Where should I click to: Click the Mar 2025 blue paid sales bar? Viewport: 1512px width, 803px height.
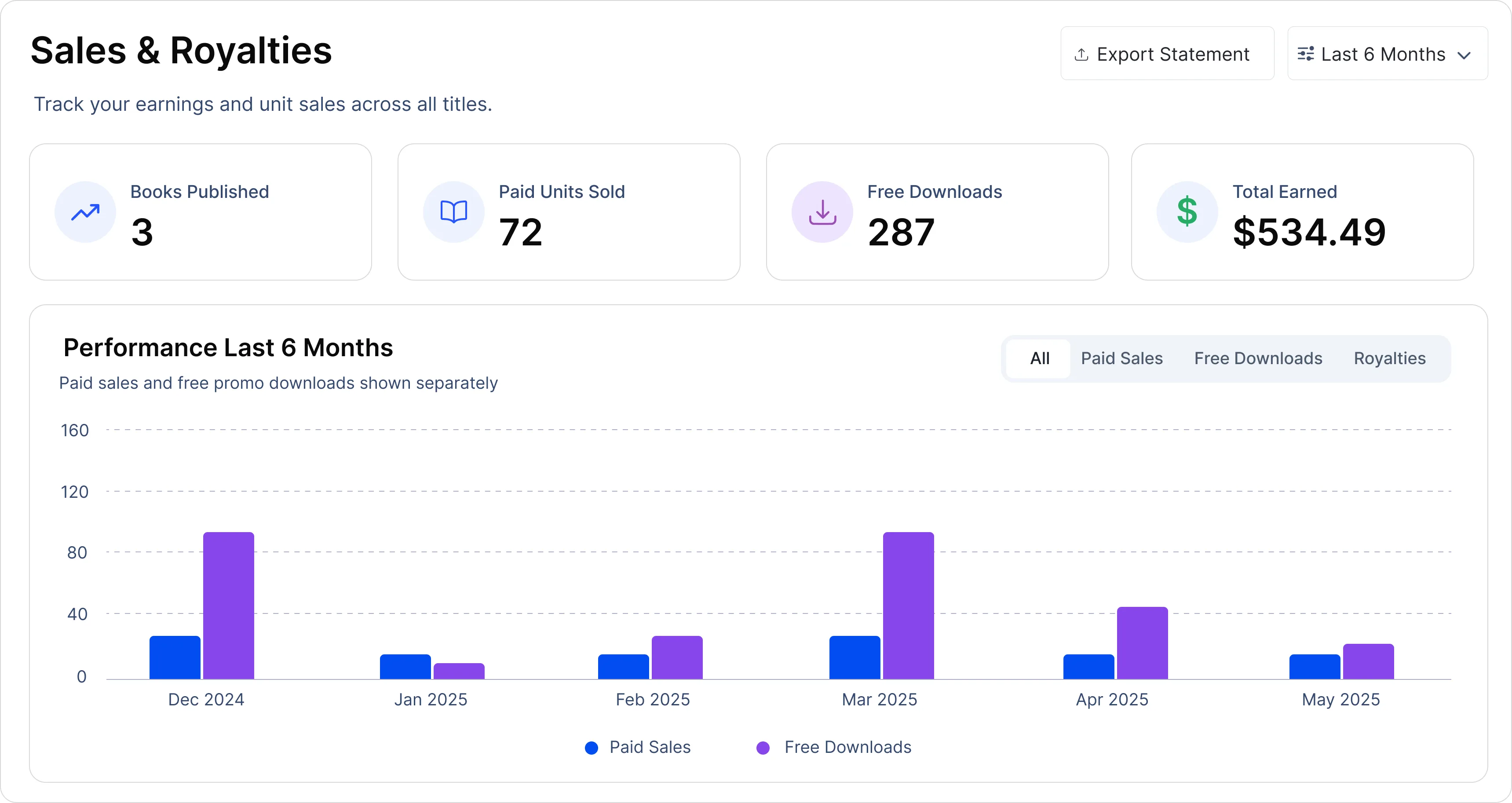855,657
